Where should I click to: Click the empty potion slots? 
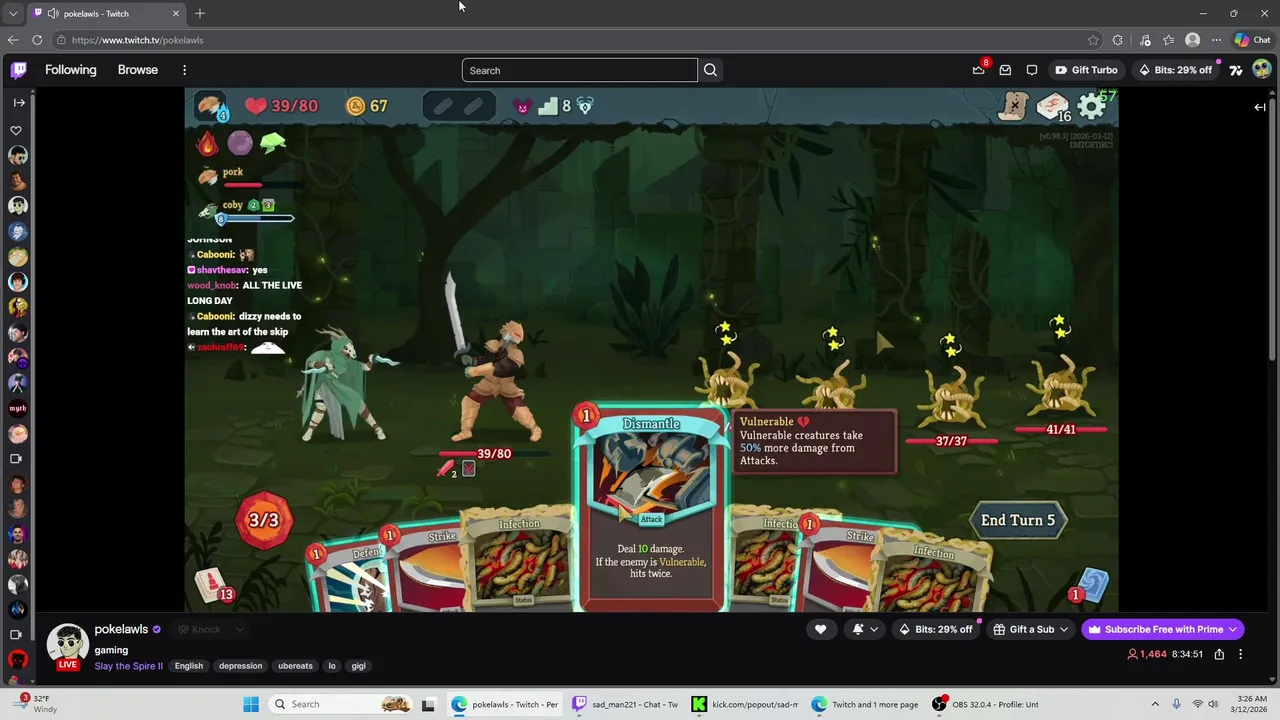point(458,106)
